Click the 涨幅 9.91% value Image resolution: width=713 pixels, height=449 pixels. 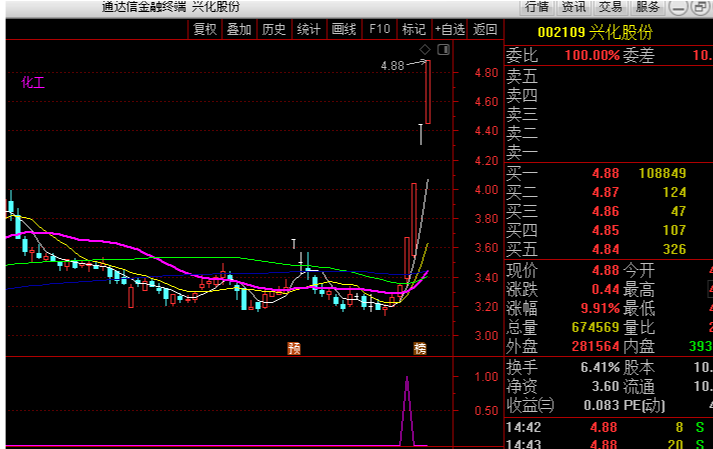click(x=600, y=308)
